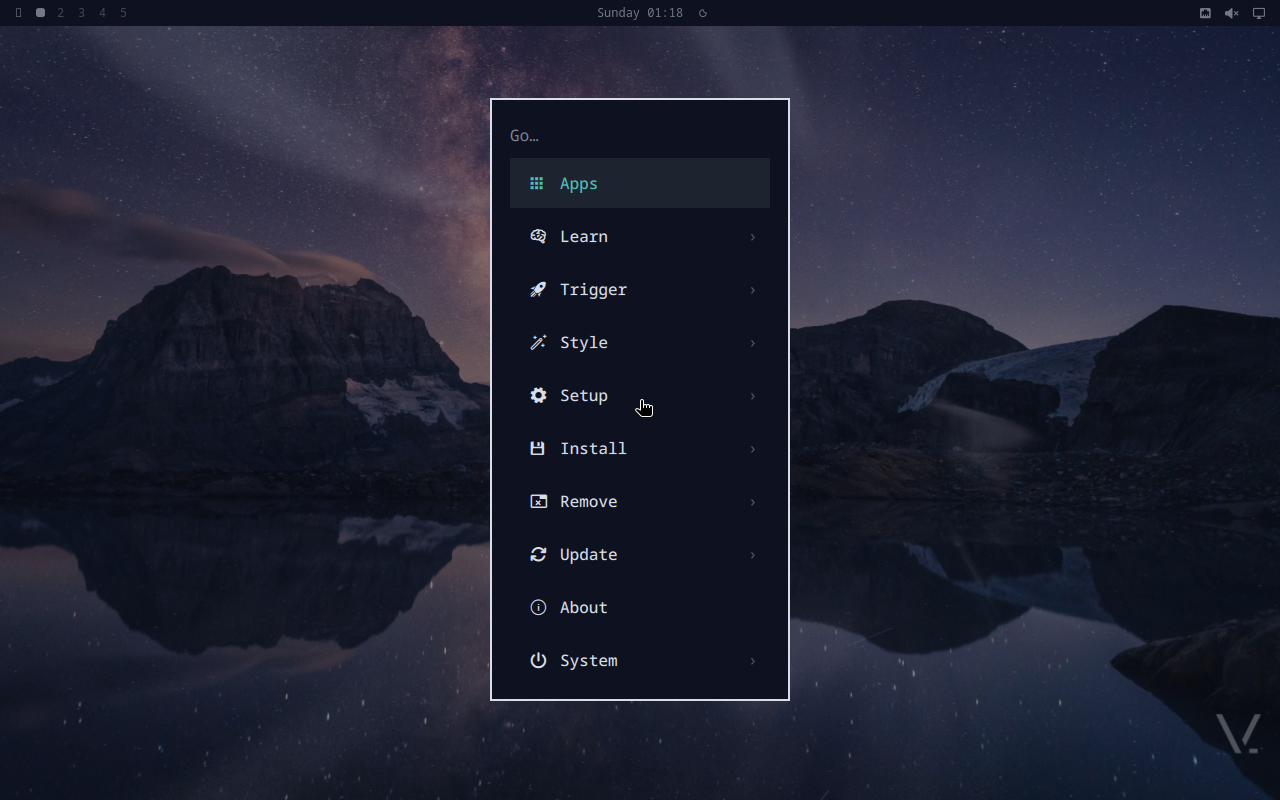Open the System menu label
The width and height of the screenshot is (1280, 800).
coord(589,661)
